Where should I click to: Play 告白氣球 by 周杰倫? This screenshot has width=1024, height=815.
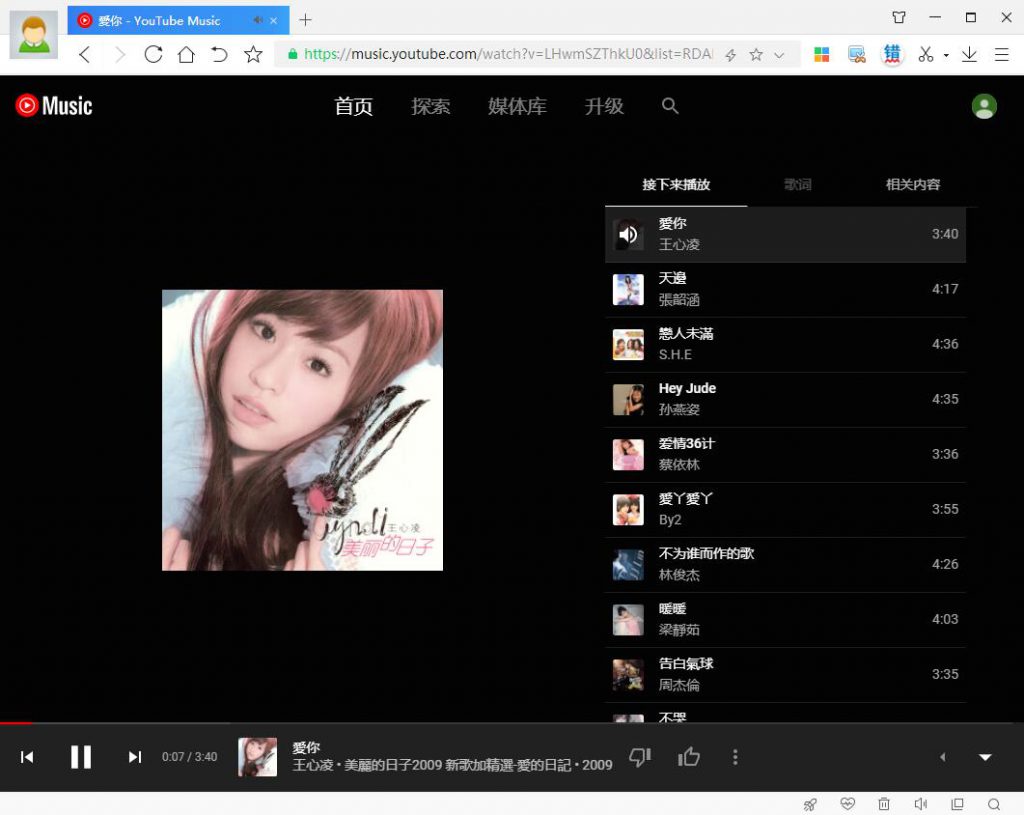point(785,675)
